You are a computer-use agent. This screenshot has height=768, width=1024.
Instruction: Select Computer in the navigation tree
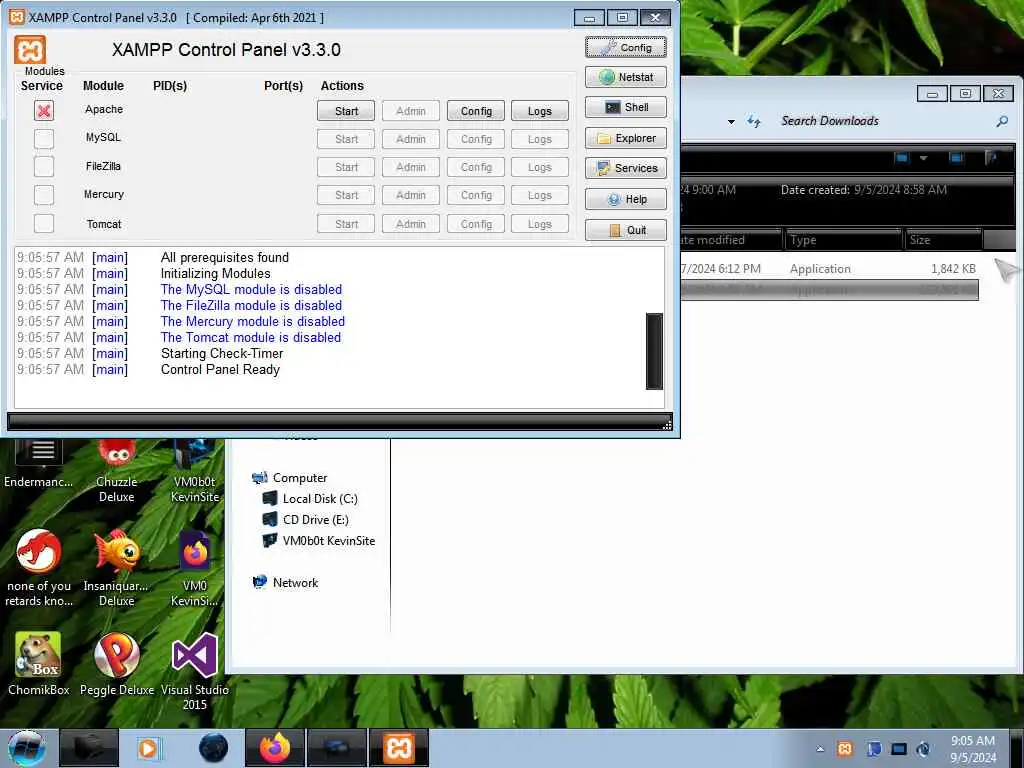[289, 478]
